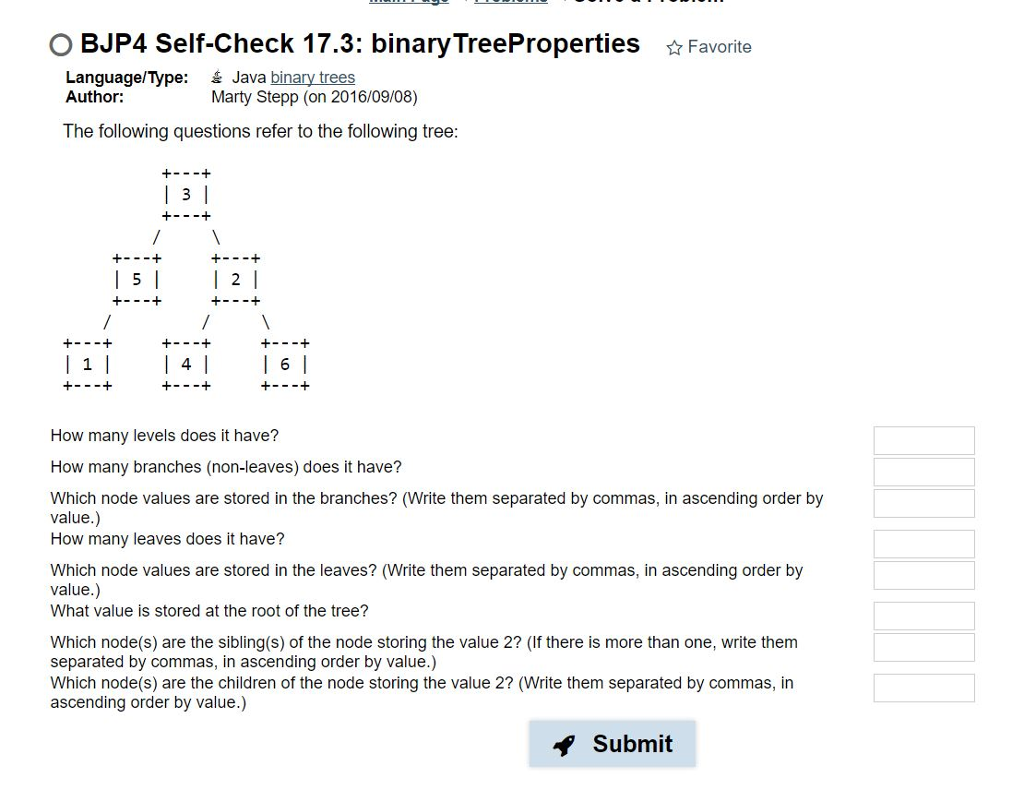Click the answer field for branch count
1024x790 pixels.
click(x=924, y=471)
